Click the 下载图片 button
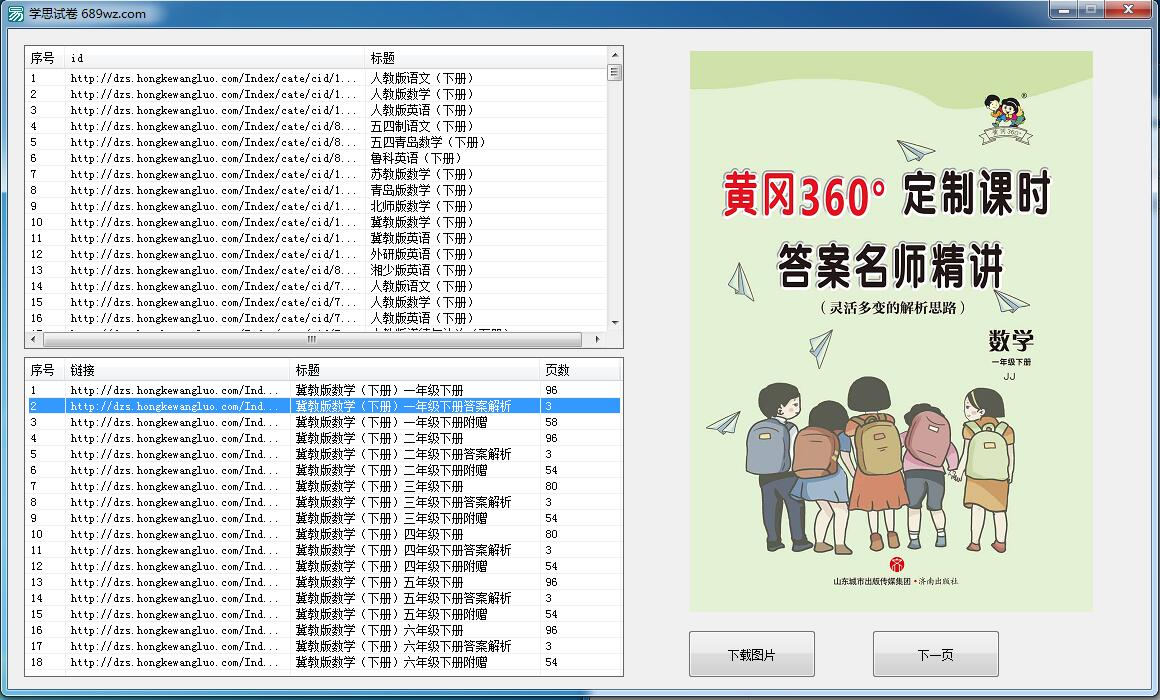1160x700 pixels. coord(752,654)
